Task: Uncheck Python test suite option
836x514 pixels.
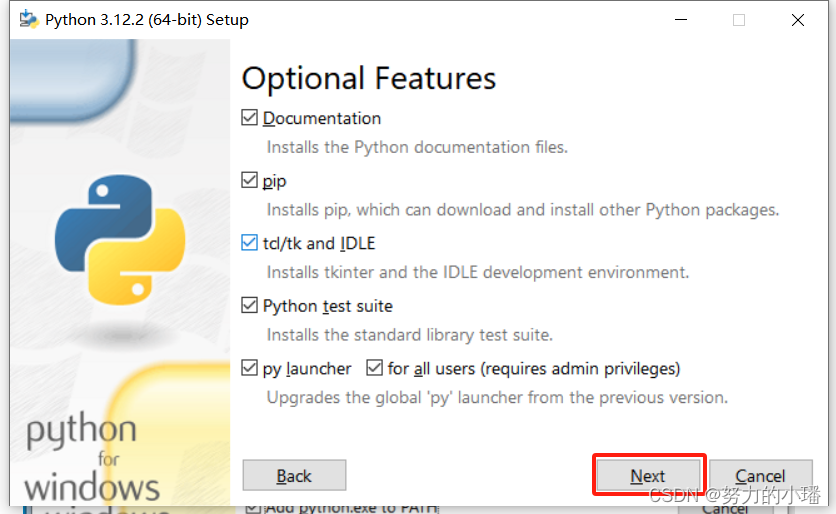Action: point(249,305)
